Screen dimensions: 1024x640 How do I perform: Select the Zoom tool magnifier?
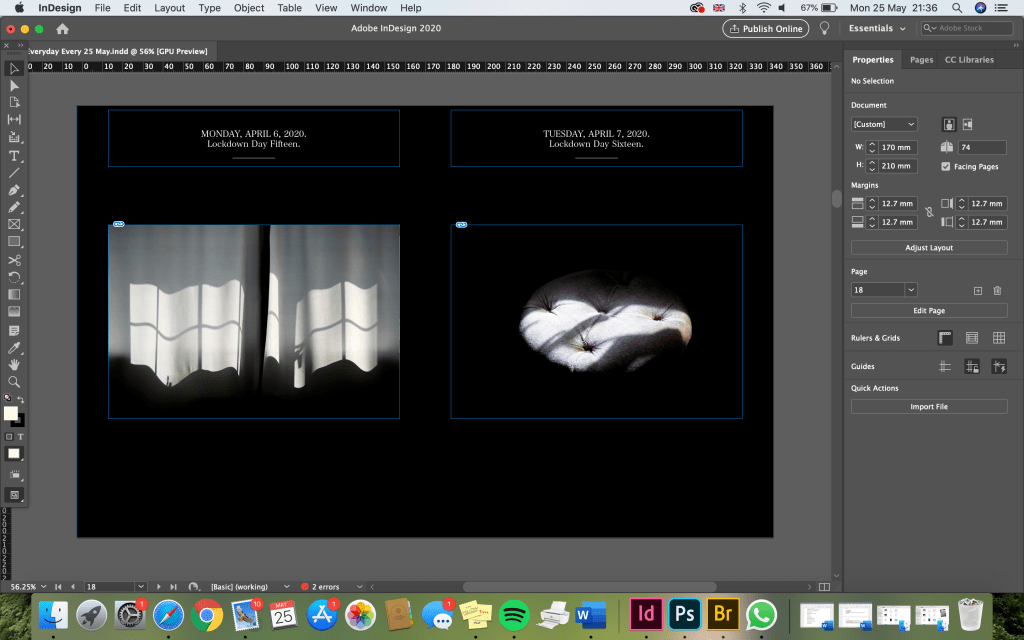(x=14, y=382)
